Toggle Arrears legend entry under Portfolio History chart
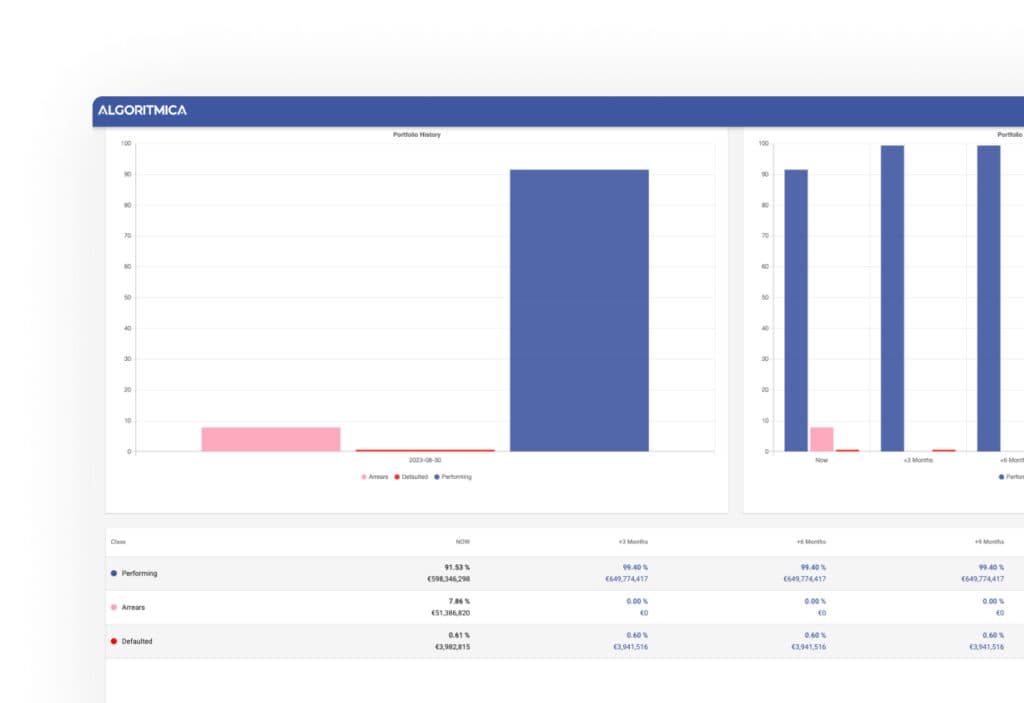 pos(375,477)
